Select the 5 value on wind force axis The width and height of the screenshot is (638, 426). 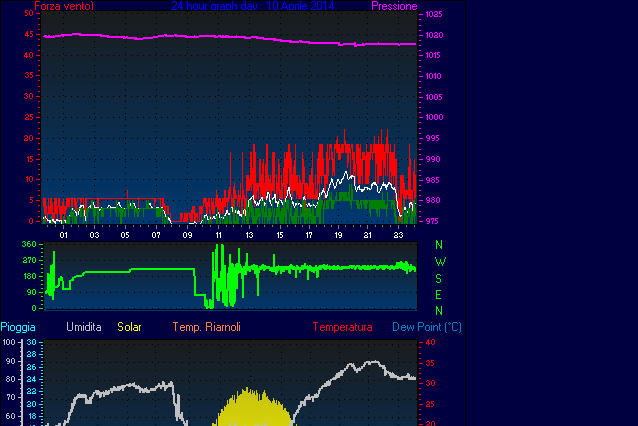31,200
